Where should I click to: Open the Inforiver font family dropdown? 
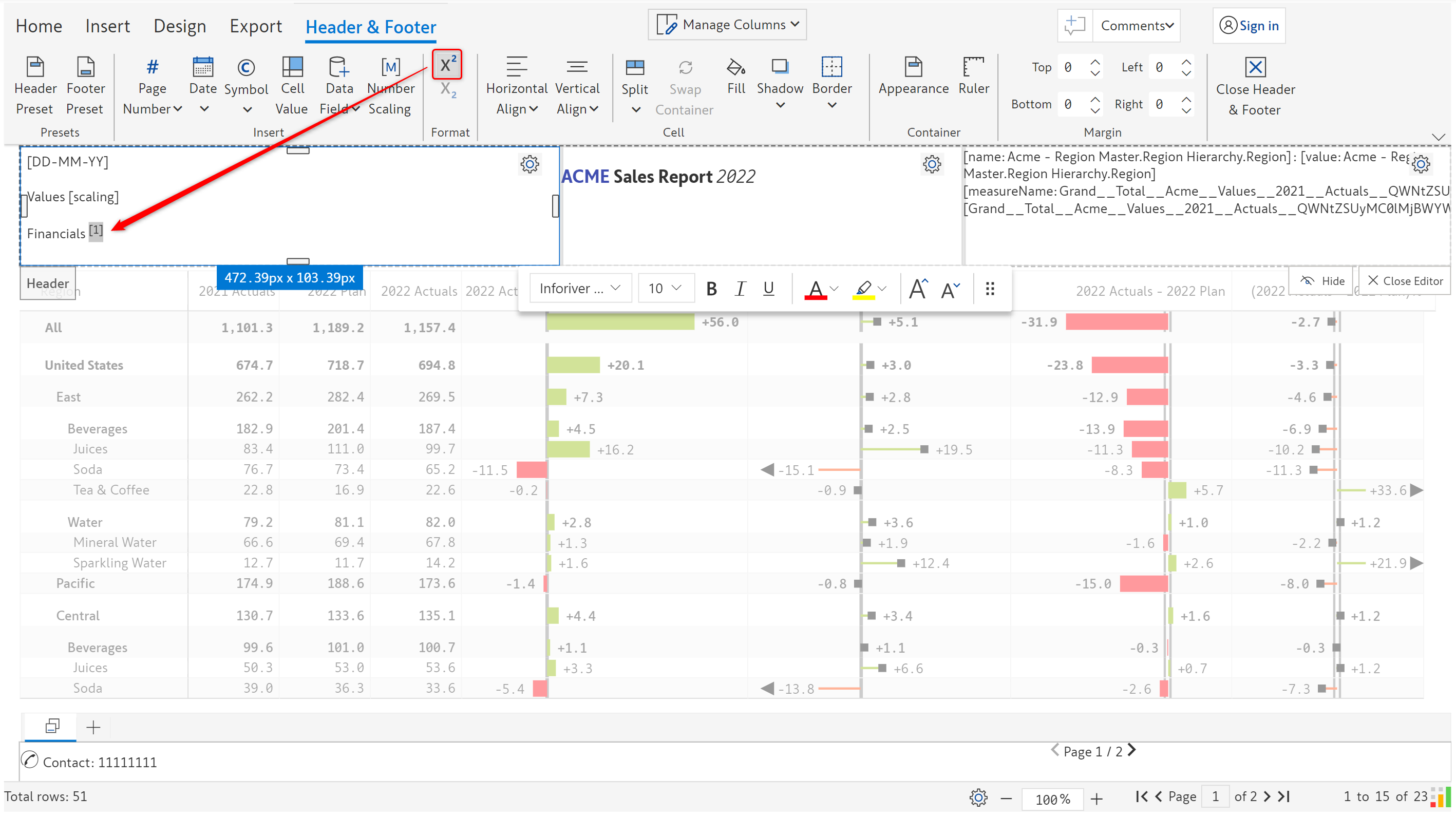click(x=580, y=289)
